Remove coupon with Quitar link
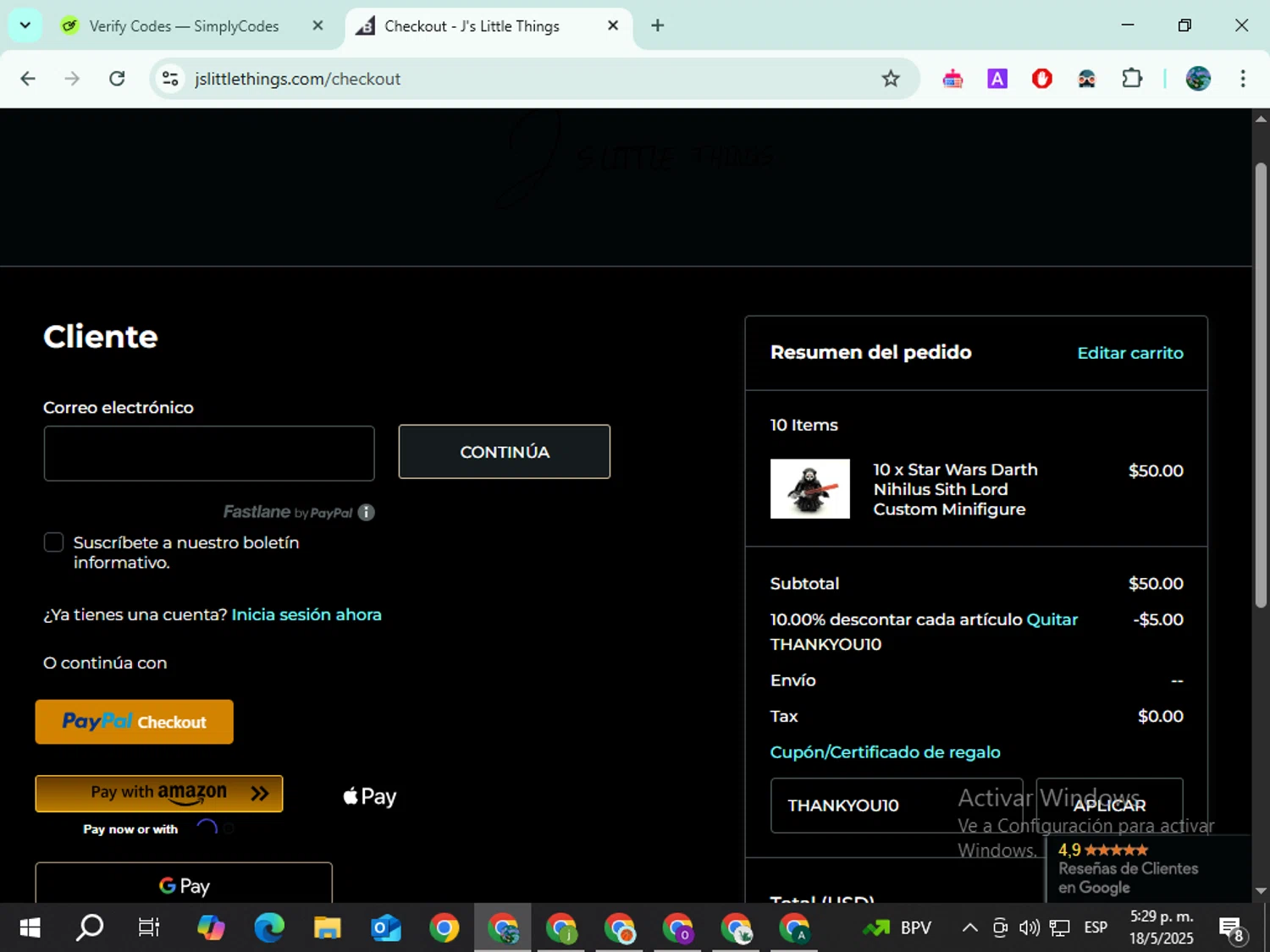The height and width of the screenshot is (952, 1270). (1052, 619)
